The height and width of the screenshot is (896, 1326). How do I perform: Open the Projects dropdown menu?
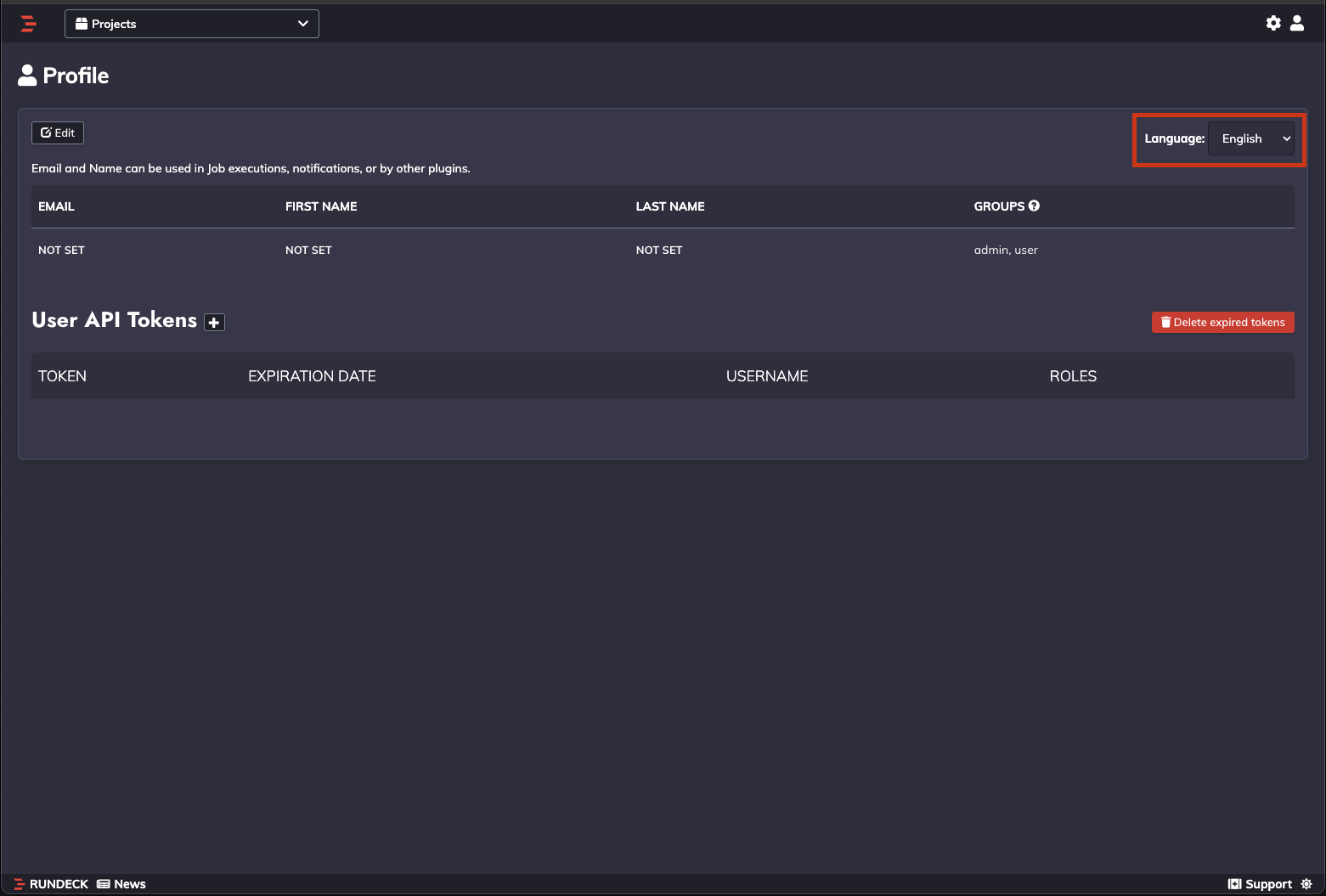[x=192, y=24]
